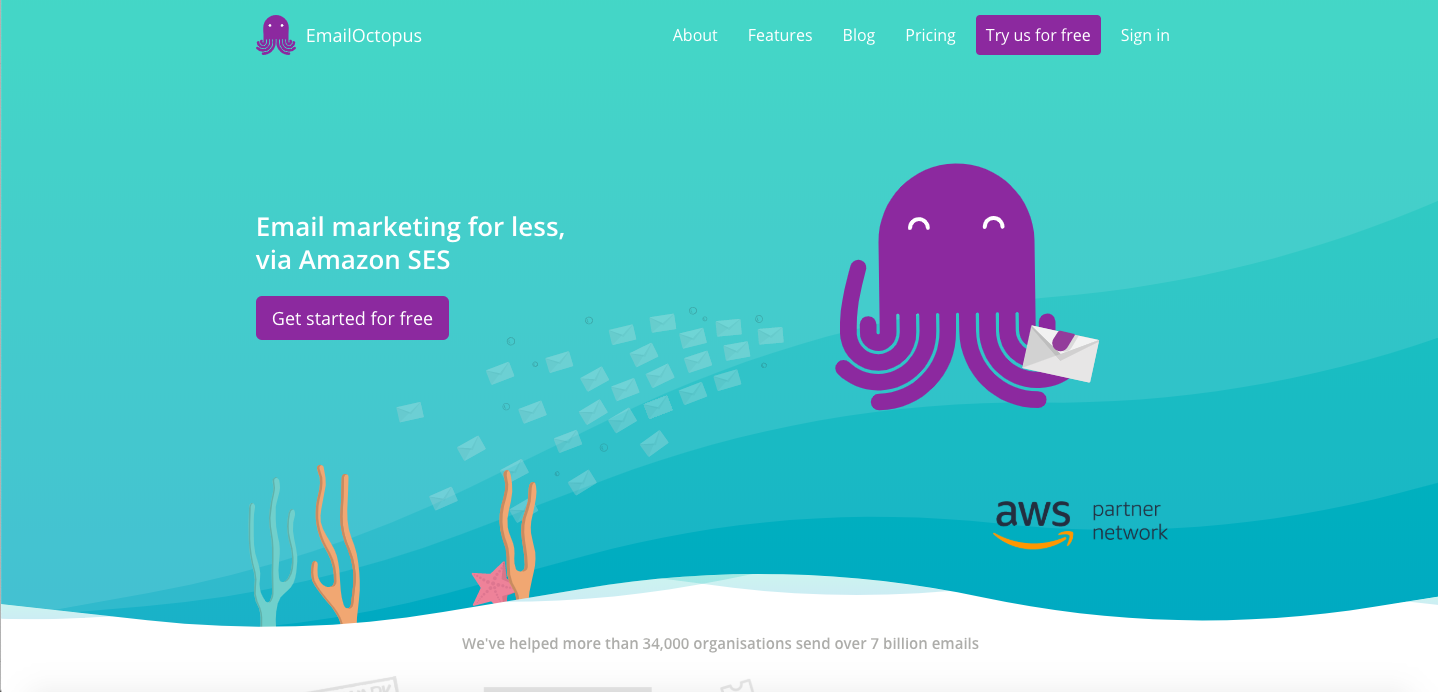Click the AWS partner network logo
1438x692 pixels.
click(1081, 523)
